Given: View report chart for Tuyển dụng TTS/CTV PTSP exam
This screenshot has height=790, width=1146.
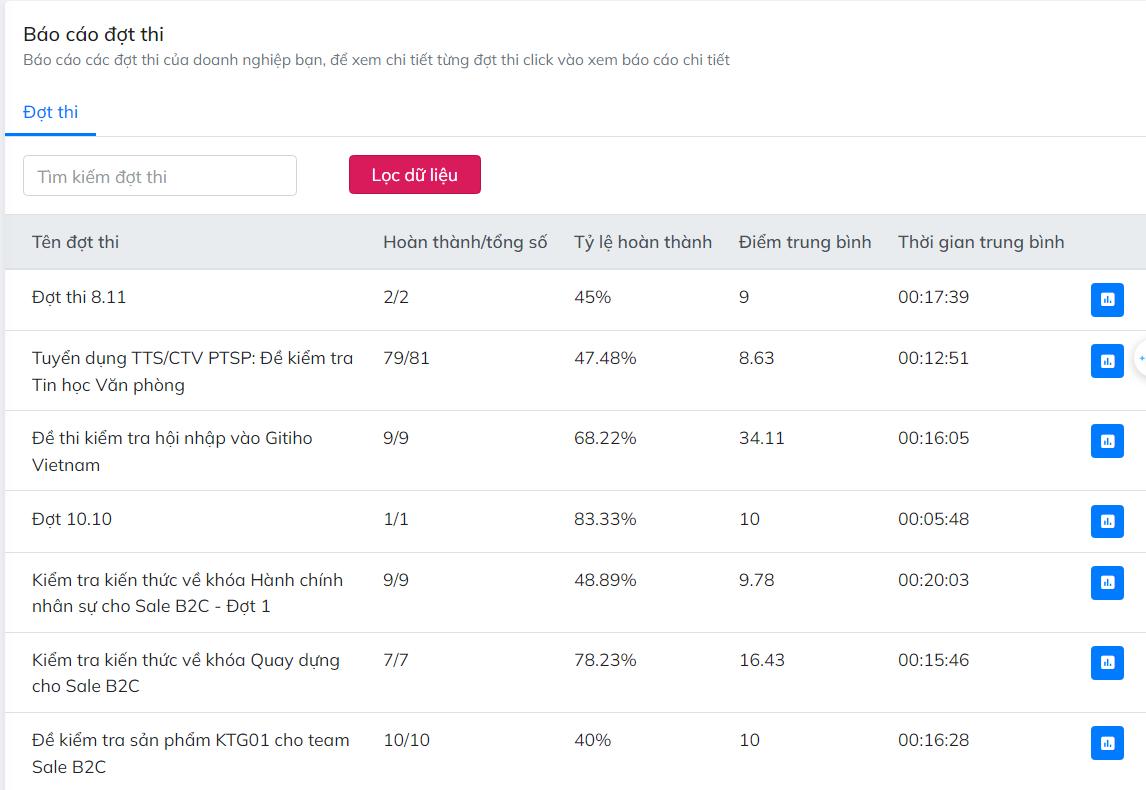Looking at the screenshot, I should (1106, 361).
